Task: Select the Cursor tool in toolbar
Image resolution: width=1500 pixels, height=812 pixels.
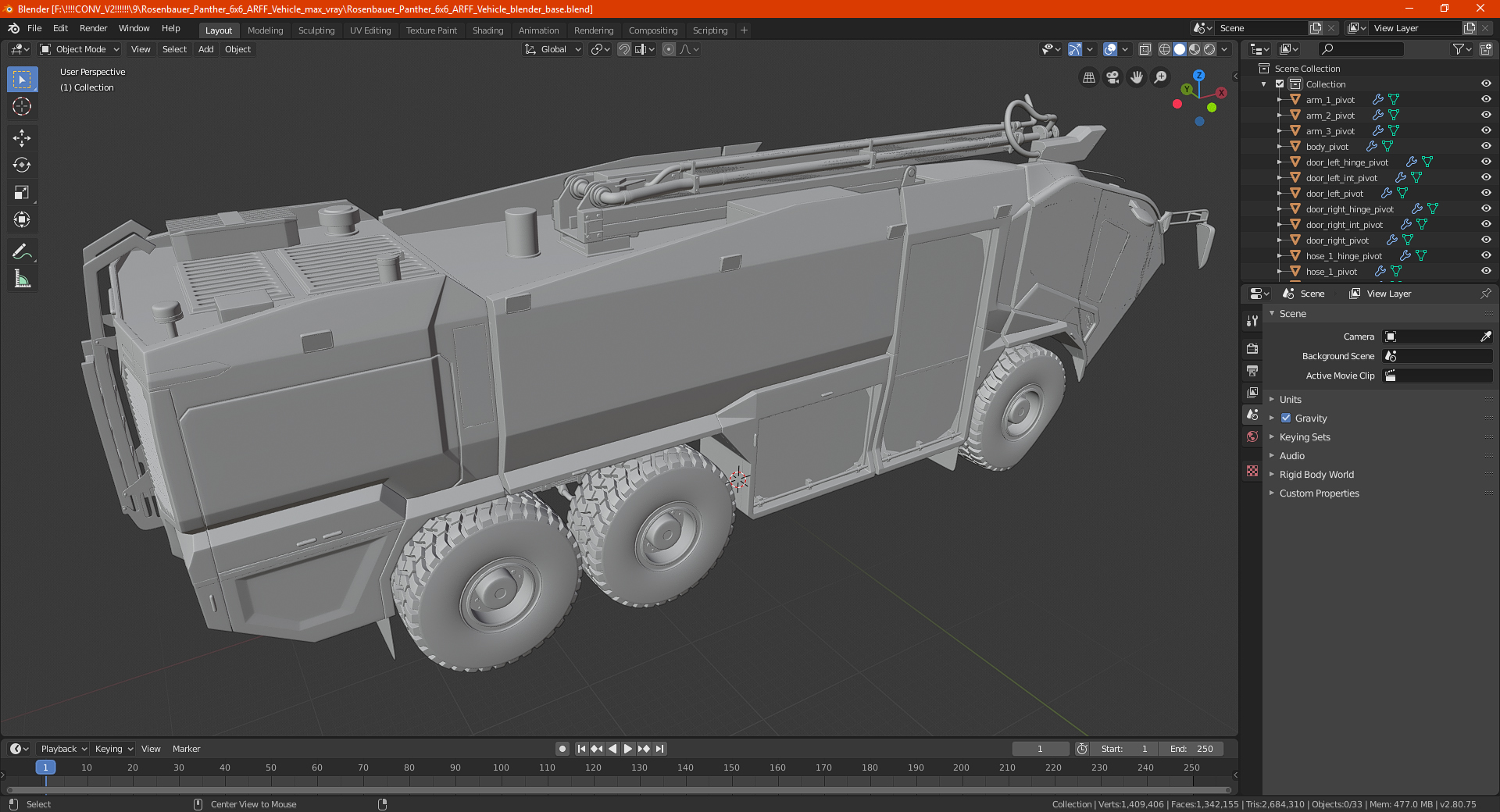Action: 22,107
